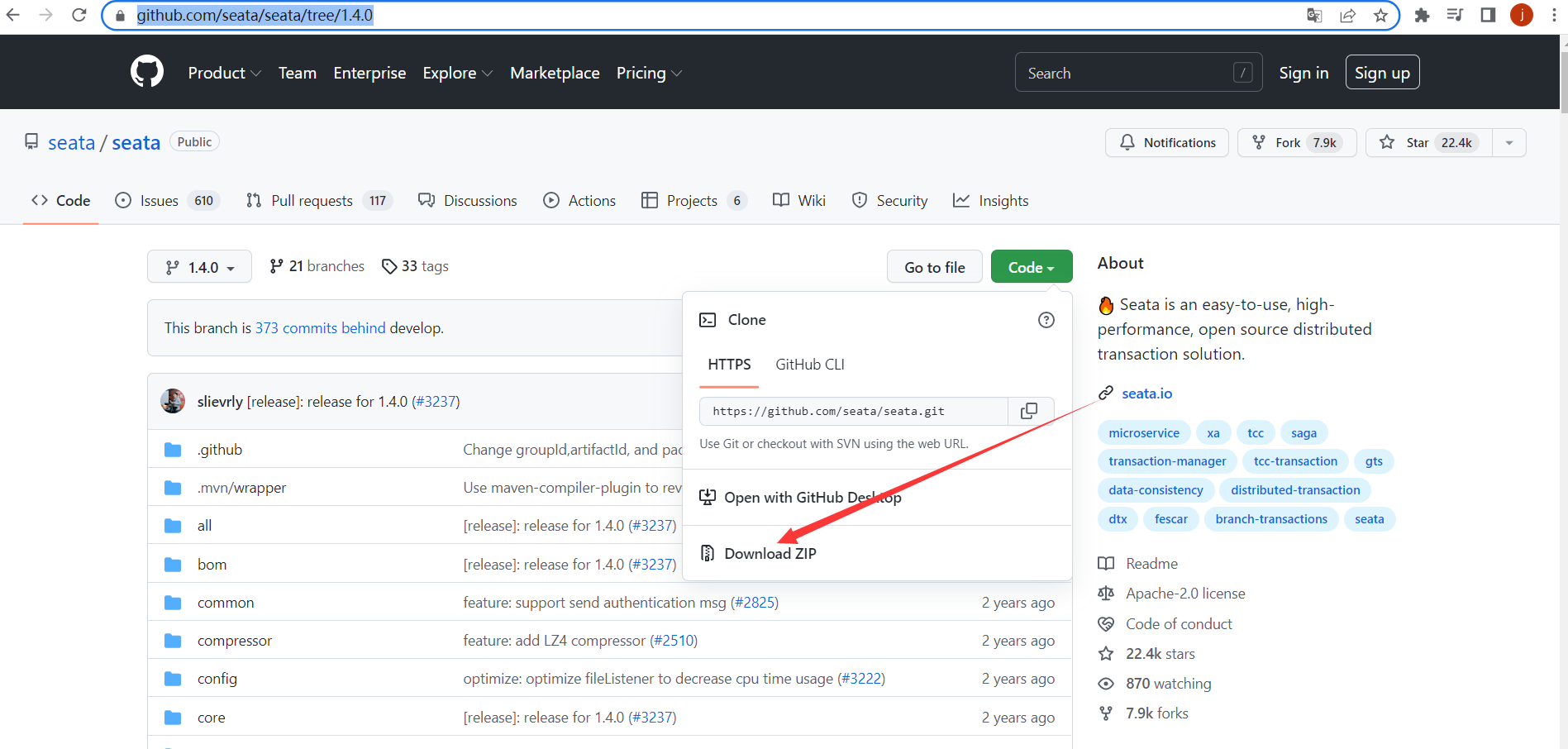Click the compressor folder icon
This screenshot has width=1568, height=749.
(x=173, y=641)
